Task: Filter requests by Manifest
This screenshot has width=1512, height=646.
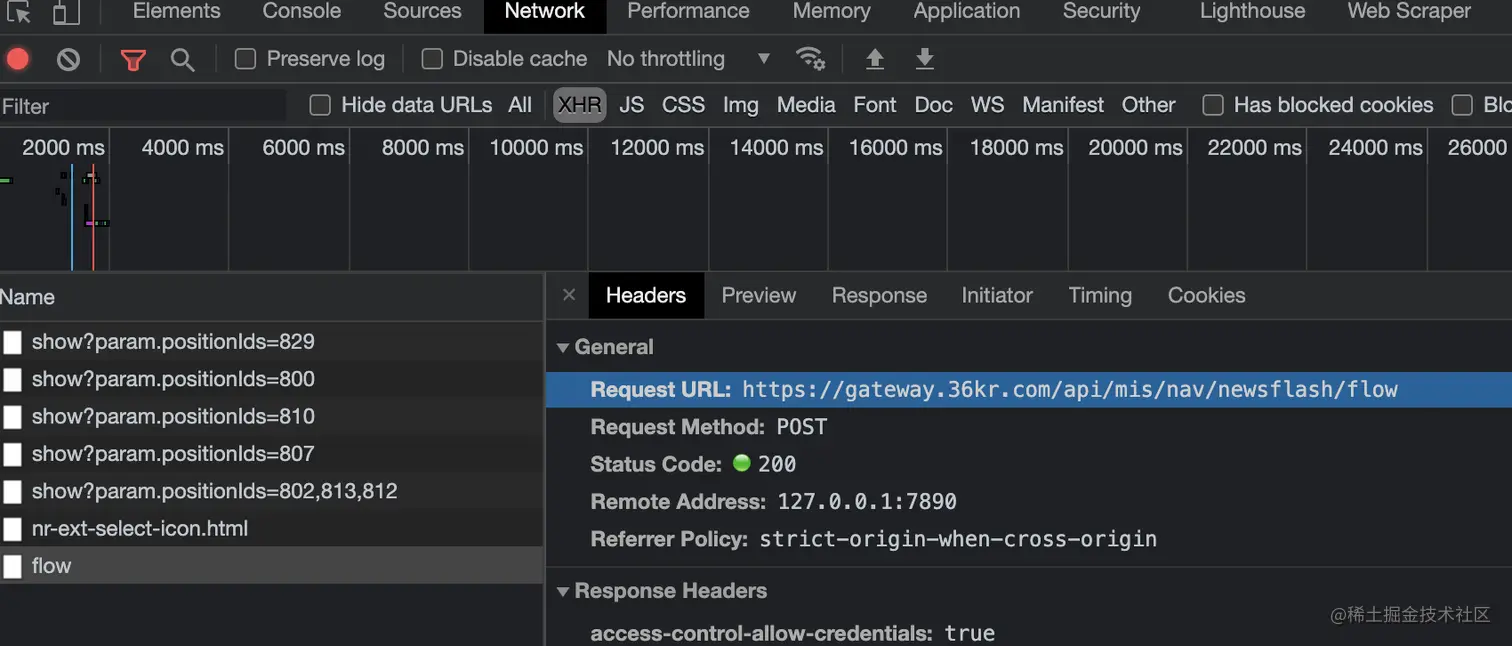Action: (1063, 105)
